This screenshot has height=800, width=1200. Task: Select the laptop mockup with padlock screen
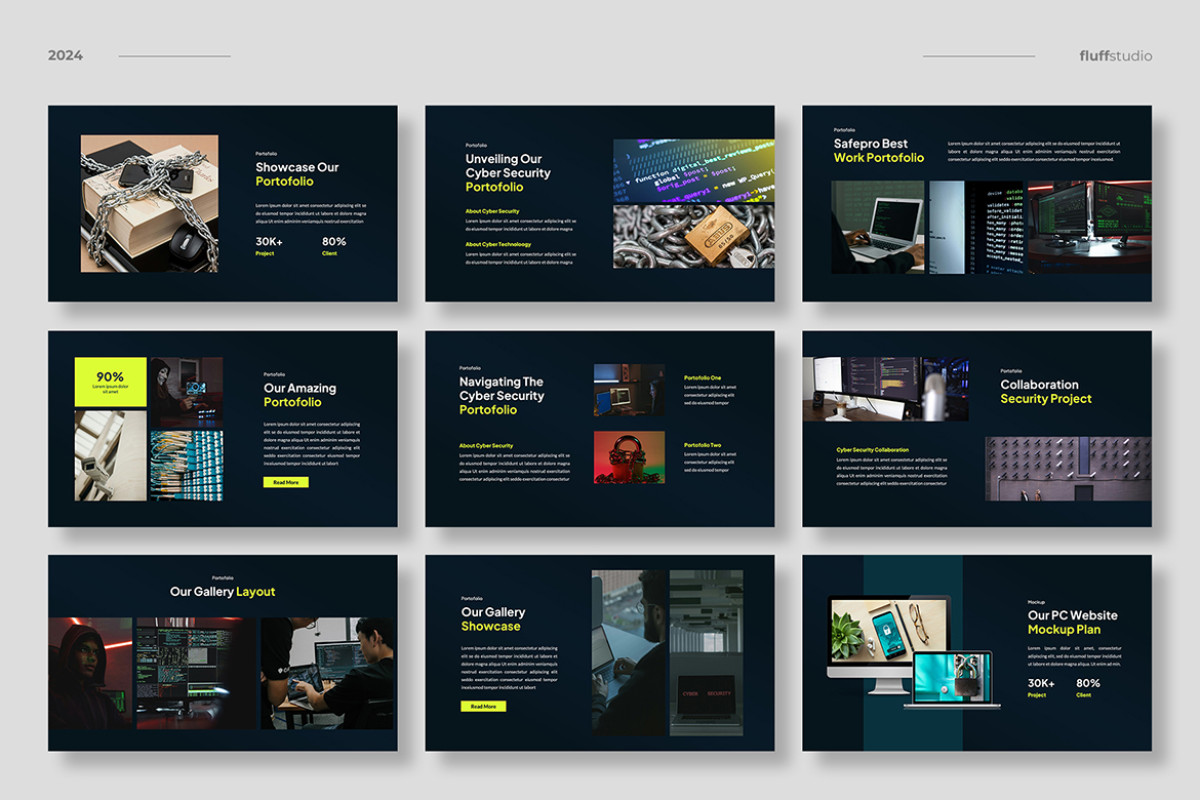951,679
